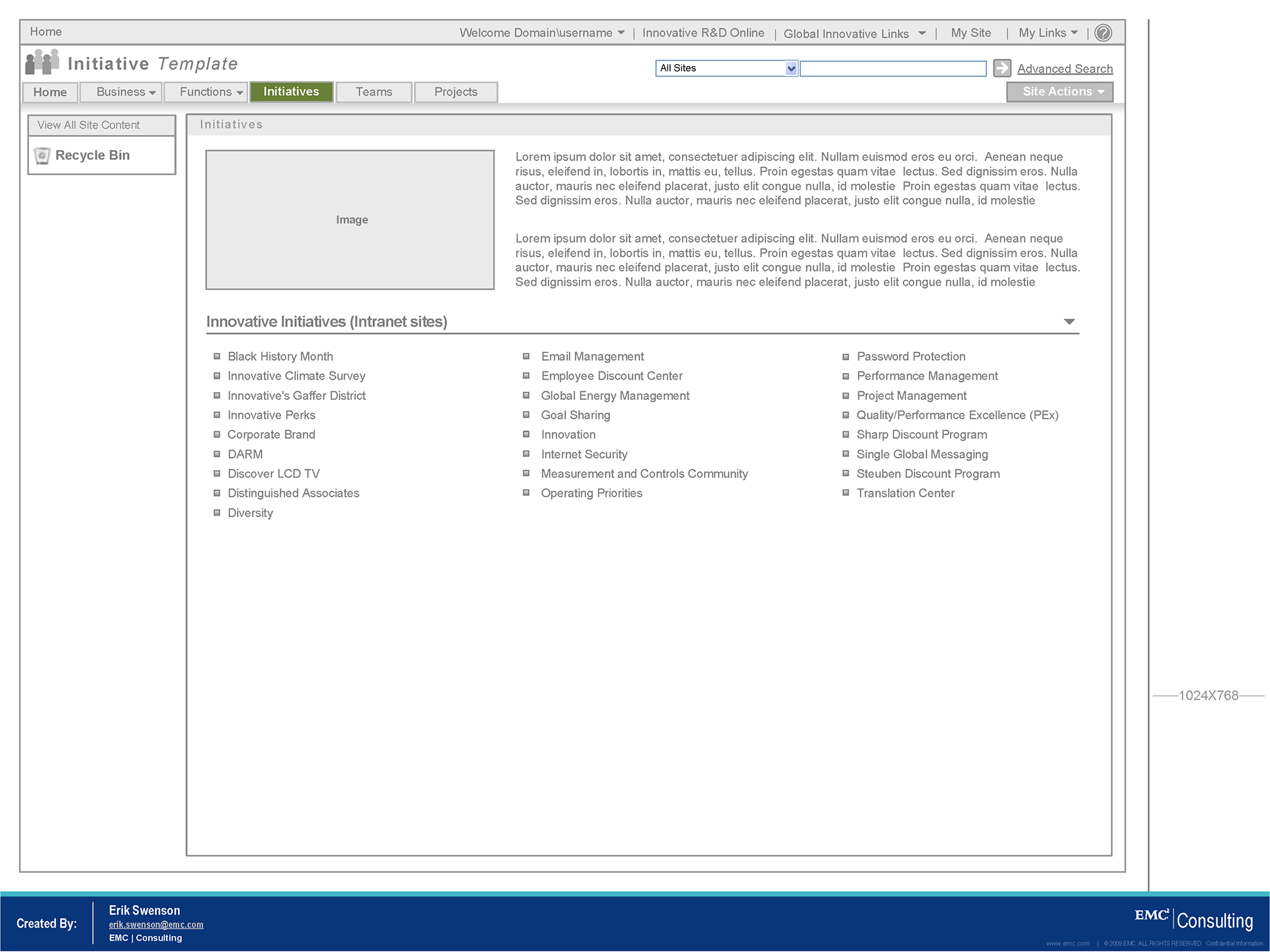Click the search go arrow icon
Viewport: 1270px width, 952px height.
(x=1002, y=68)
